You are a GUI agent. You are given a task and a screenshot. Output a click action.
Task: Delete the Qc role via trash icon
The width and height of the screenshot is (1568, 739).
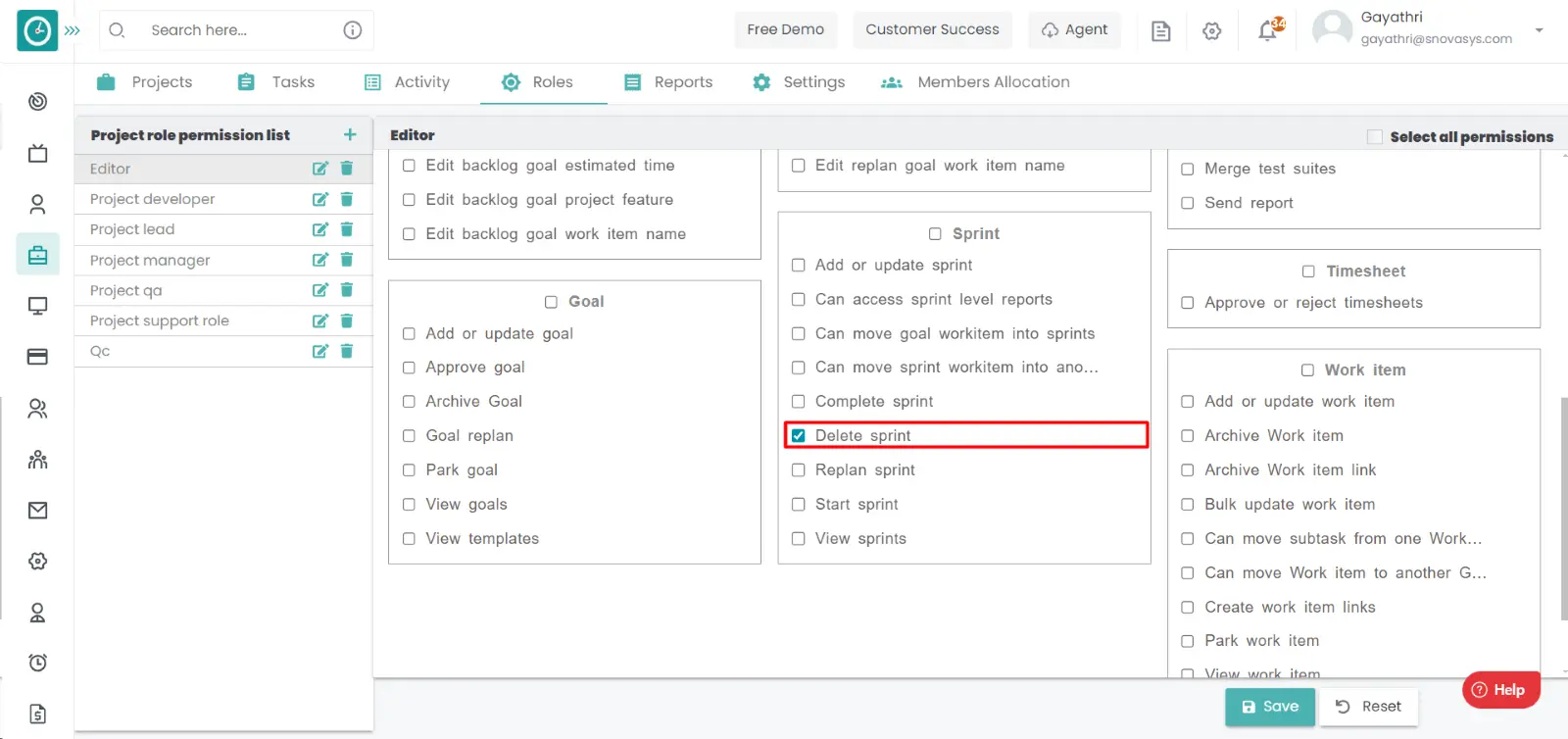coord(346,351)
